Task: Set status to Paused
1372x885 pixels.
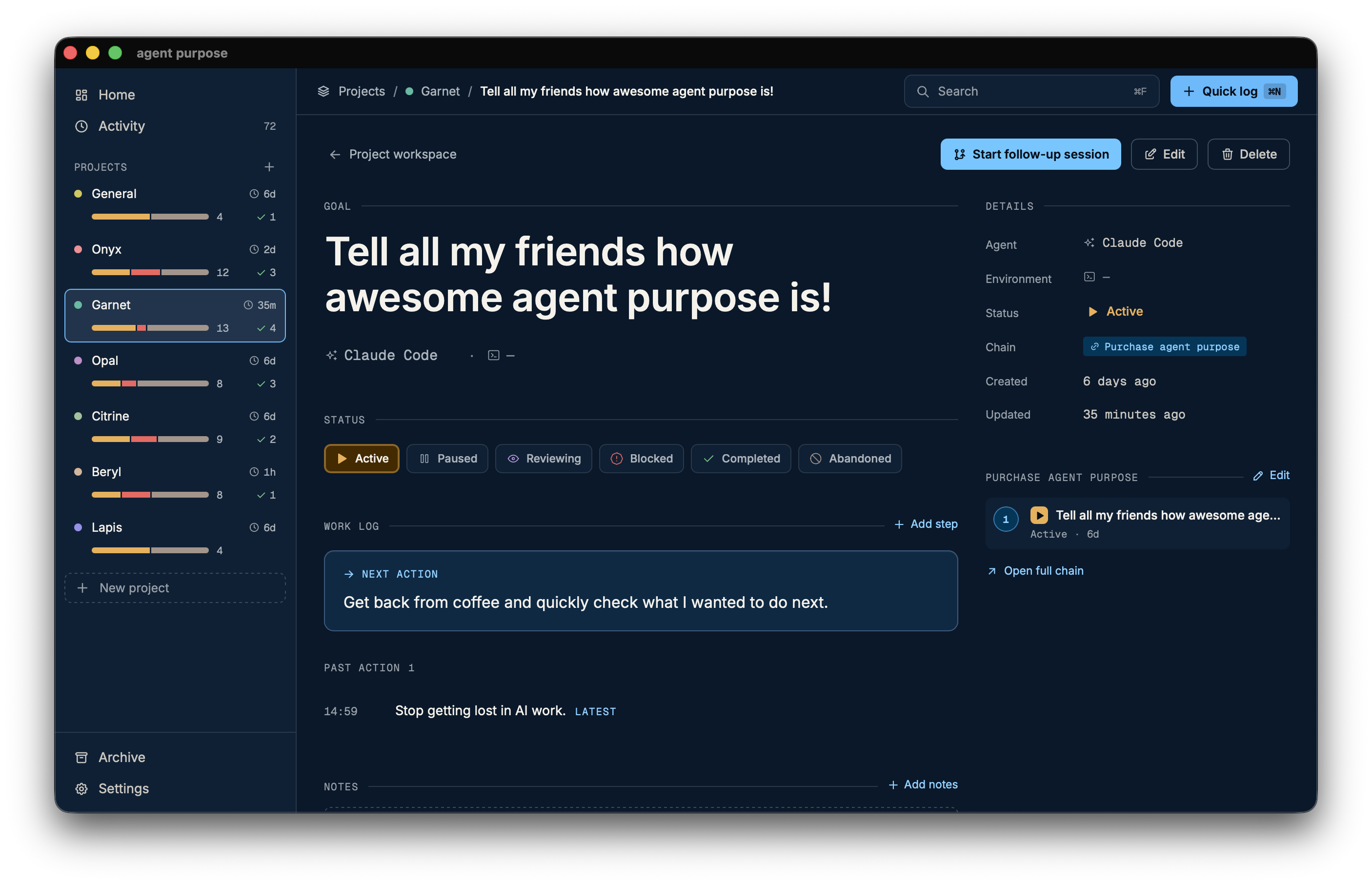Action: coord(447,459)
